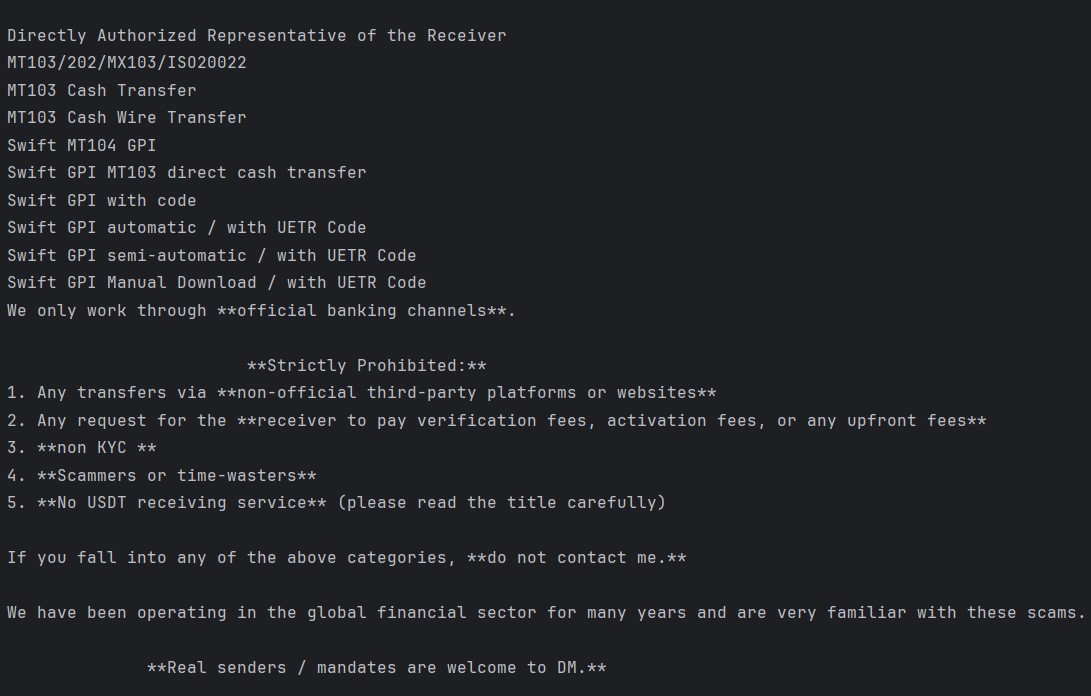This screenshot has height=696, width=1091.
Task: Click the 'Strictly Prohibited:' heading
Action: (366, 366)
